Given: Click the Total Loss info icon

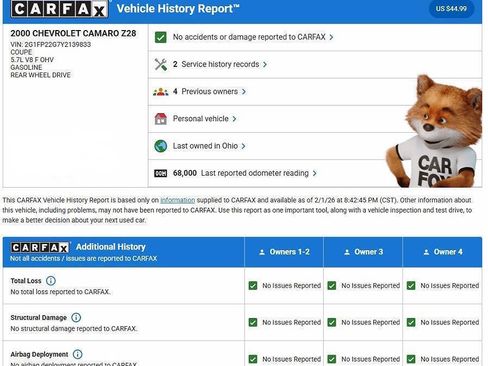Looking at the screenshot, I should (x=51, y=281).
